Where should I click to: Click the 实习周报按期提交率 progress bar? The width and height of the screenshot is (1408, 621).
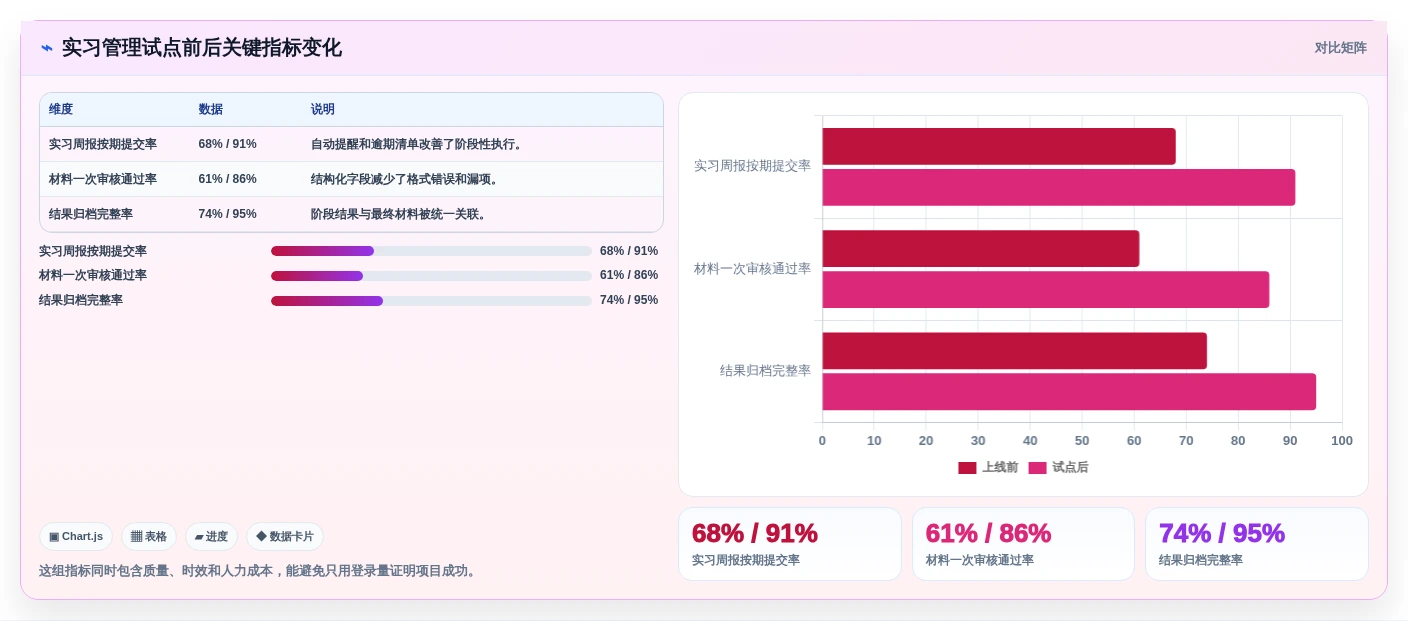click(x=431, y=251)
